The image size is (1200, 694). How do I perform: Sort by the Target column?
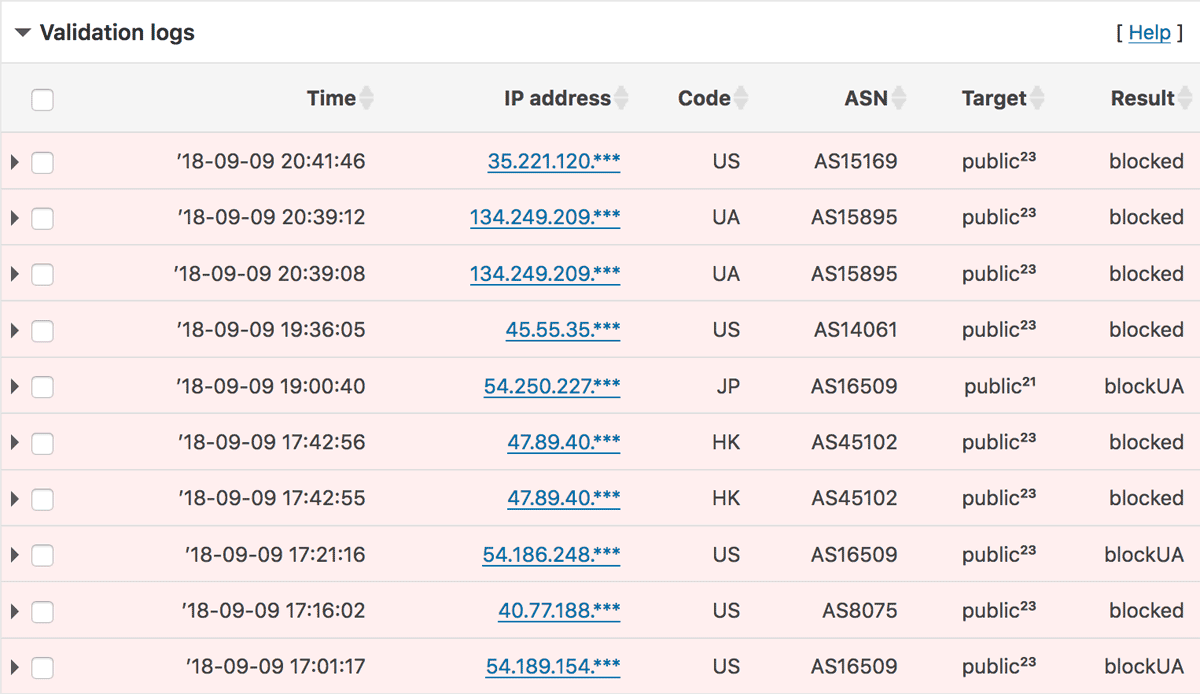(1038, 98)
